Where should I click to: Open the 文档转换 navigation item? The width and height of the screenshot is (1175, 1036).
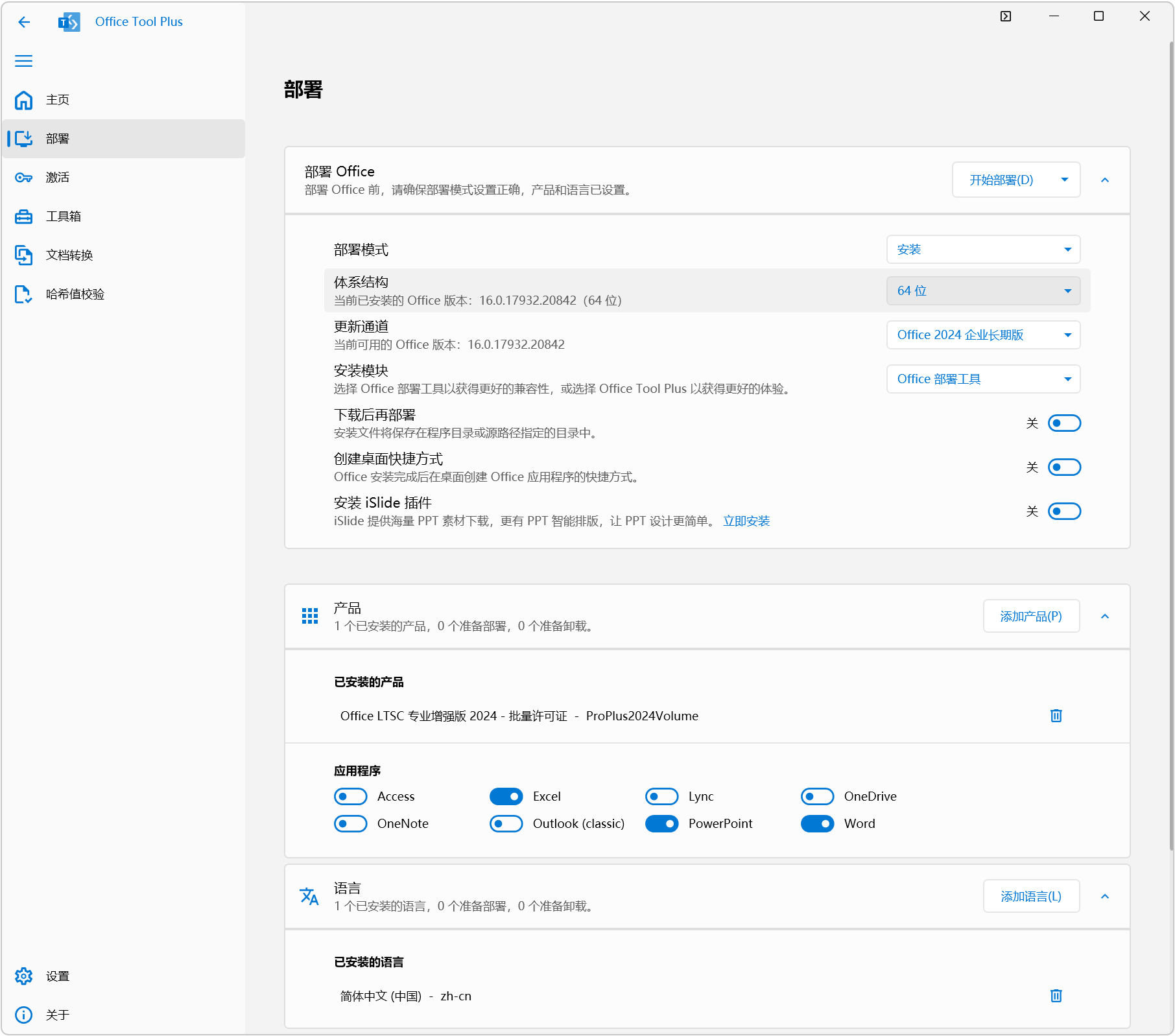click(x=123, y=255)
